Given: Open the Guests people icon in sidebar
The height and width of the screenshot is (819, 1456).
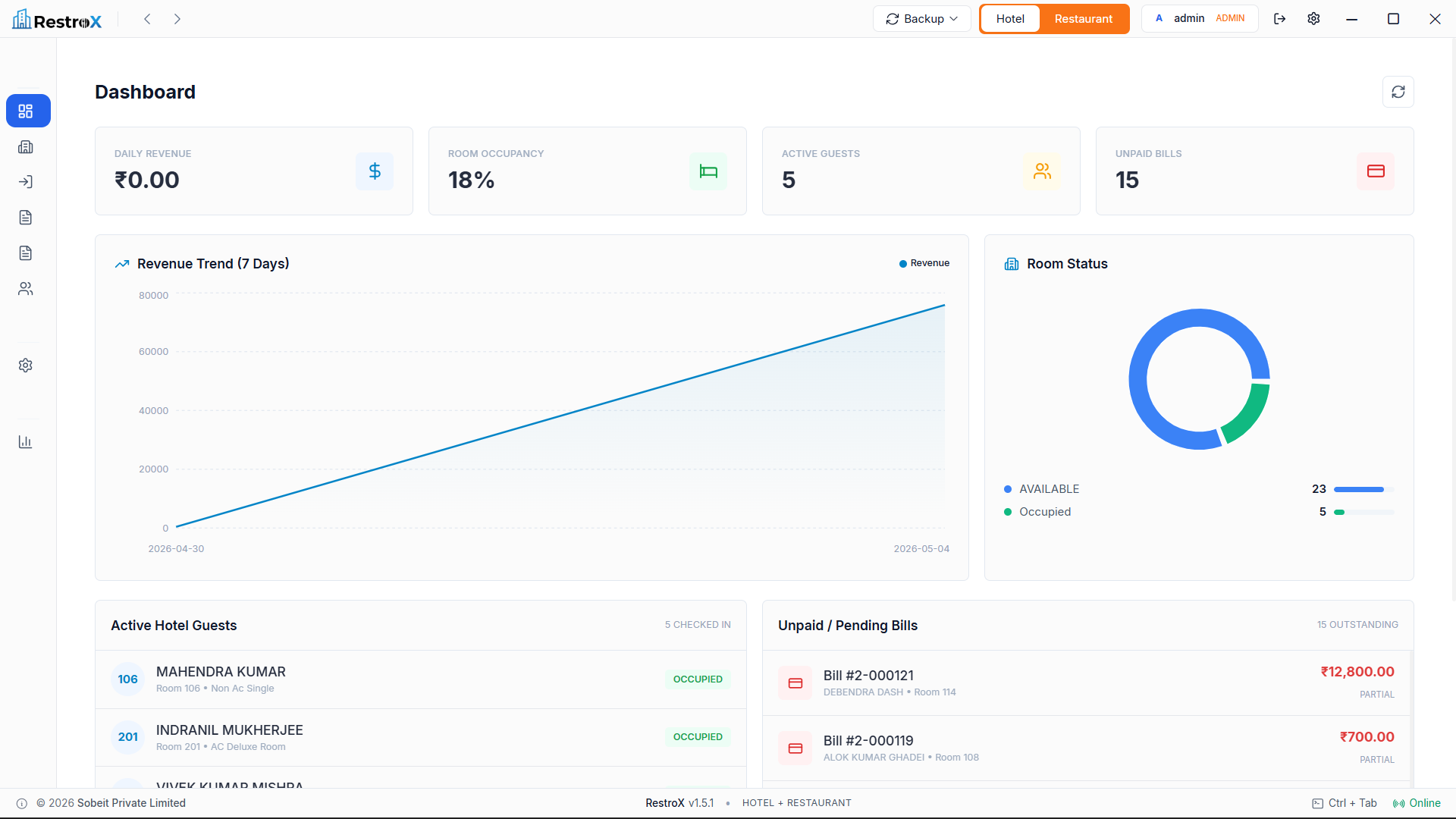Looking at the screenshot, I should tap(26, 289).
